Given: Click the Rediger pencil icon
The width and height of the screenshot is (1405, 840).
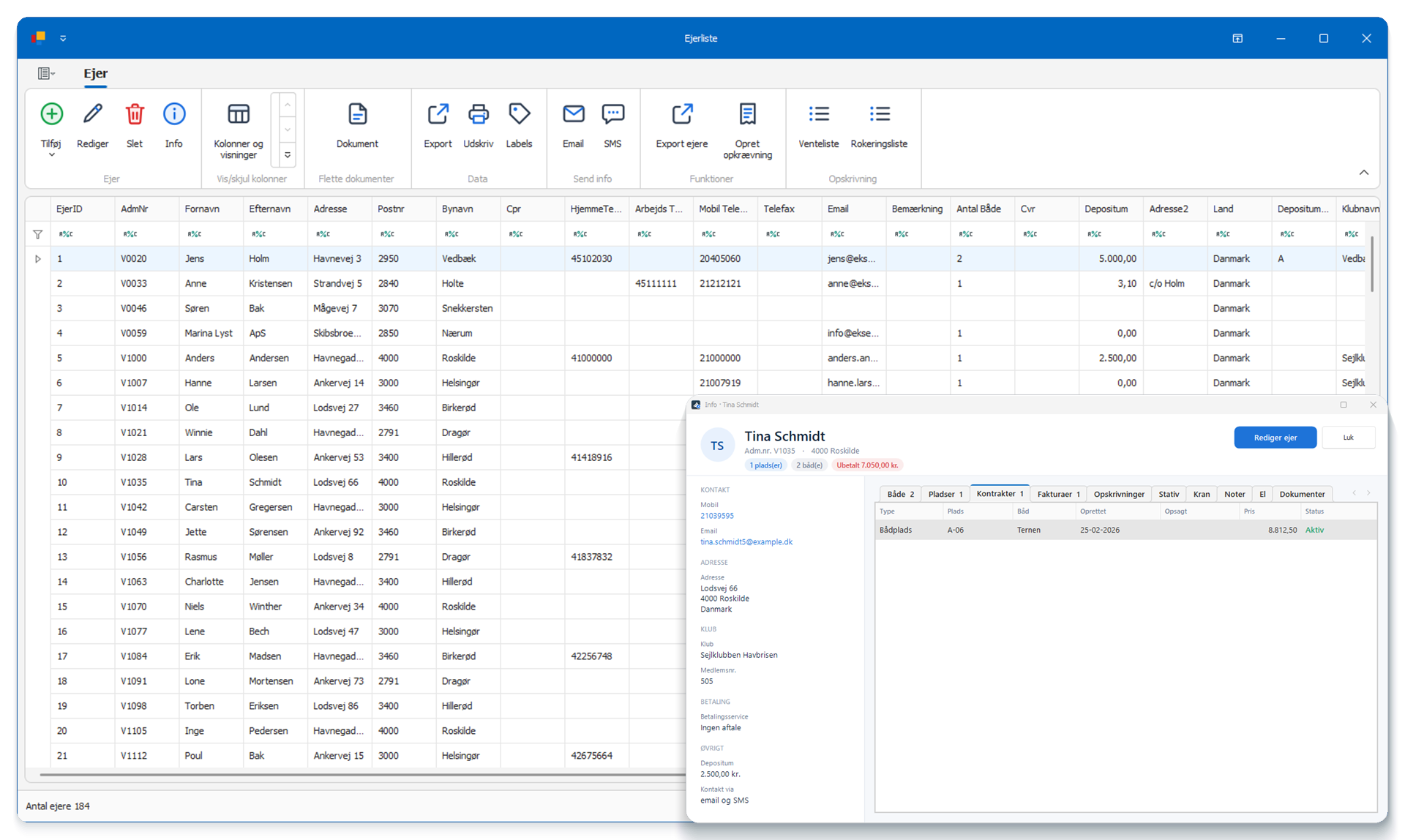Looking at the screenshot, I should (x=92, y=114).
